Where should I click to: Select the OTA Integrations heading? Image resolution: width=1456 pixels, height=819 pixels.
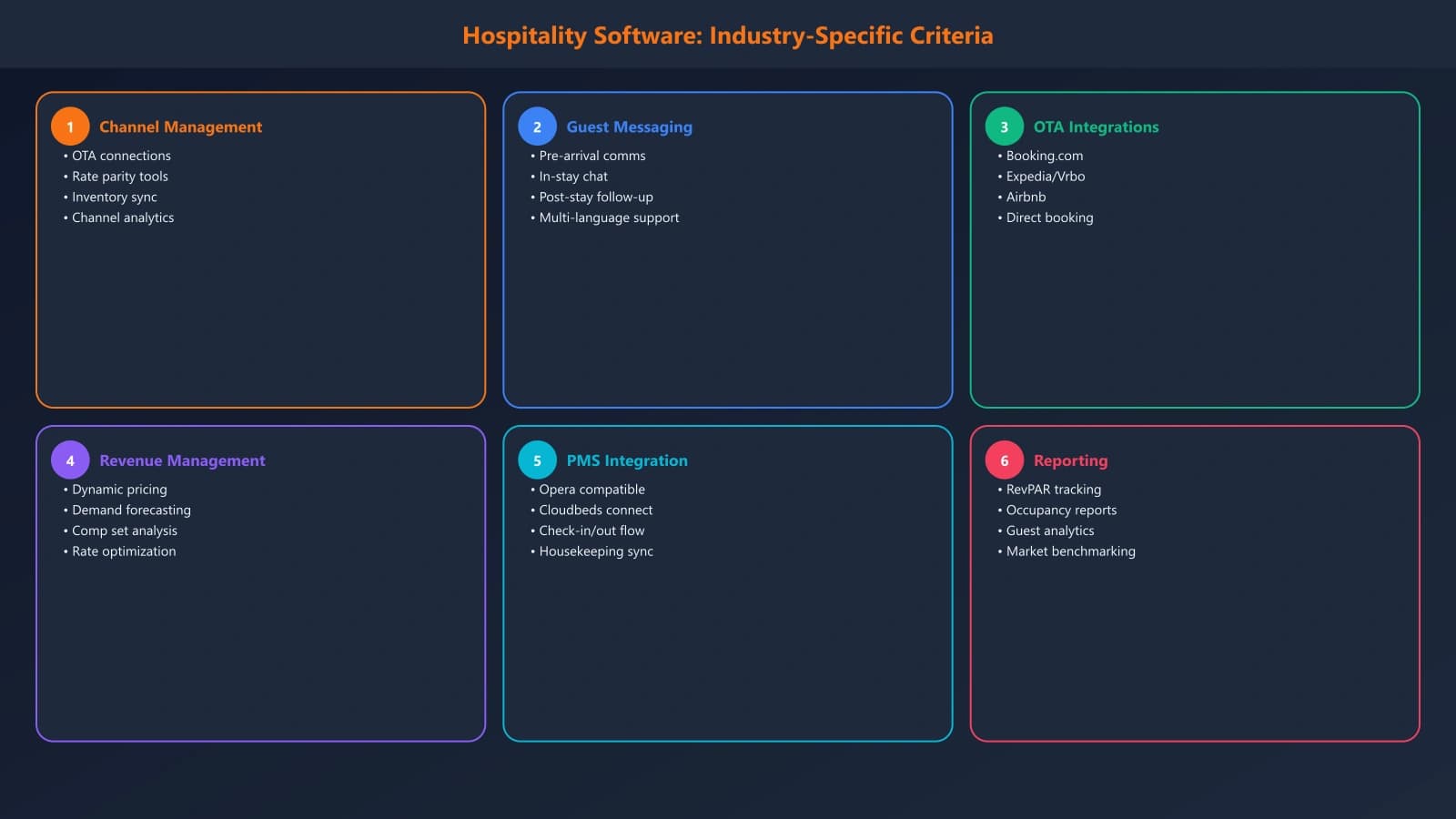(x=1096, y=126)
